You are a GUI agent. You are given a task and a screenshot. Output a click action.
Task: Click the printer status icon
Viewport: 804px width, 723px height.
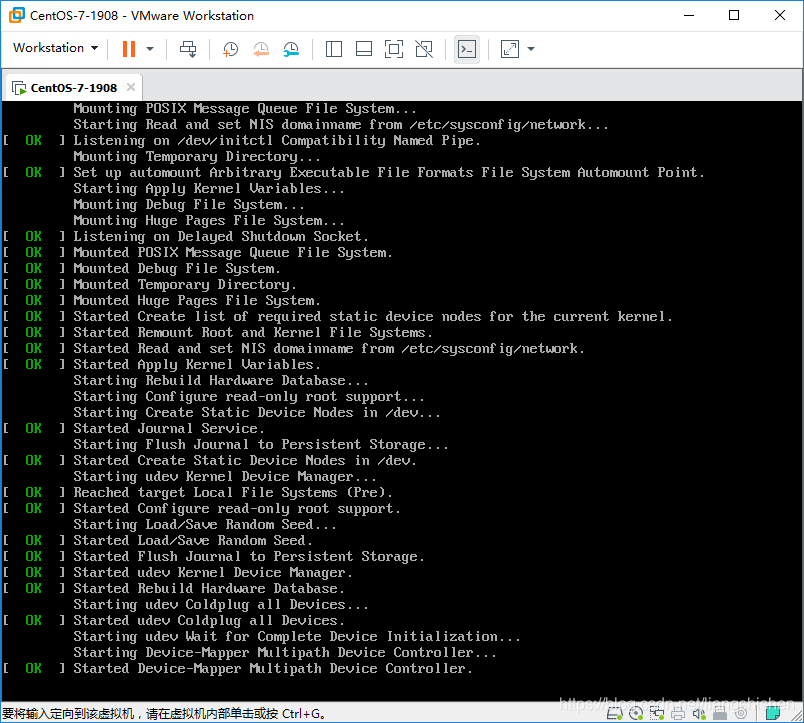point(678,713)
